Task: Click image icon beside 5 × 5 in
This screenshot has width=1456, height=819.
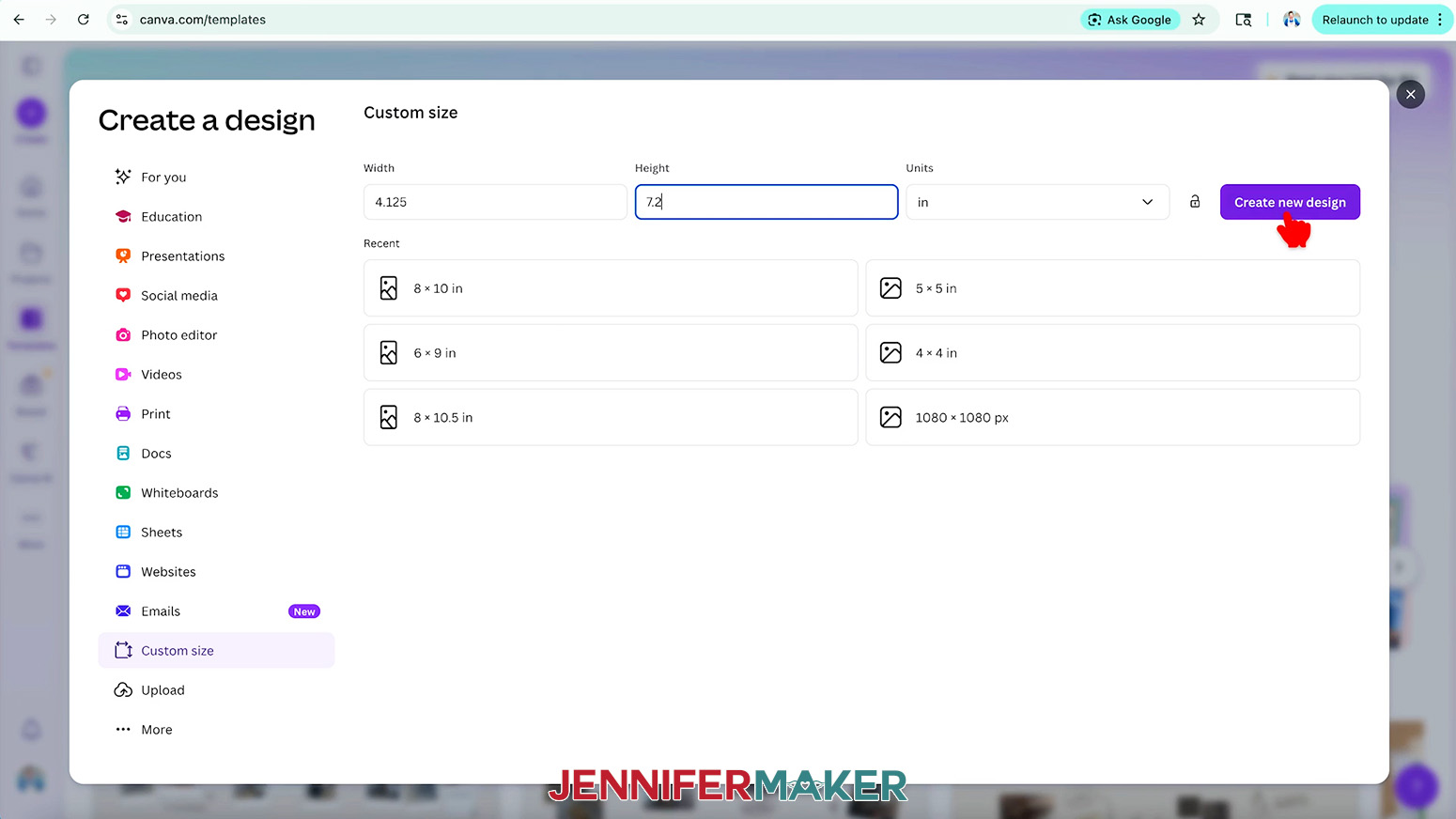Action: click(891, 288)
